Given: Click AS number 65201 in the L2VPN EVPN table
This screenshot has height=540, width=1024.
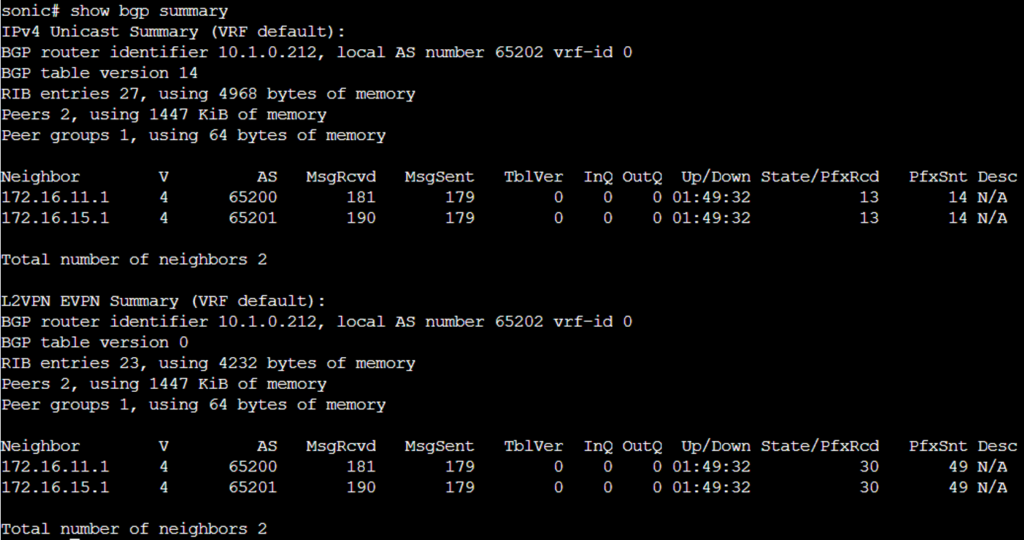Looking at the screenshot, I should [x=252, y=488].
